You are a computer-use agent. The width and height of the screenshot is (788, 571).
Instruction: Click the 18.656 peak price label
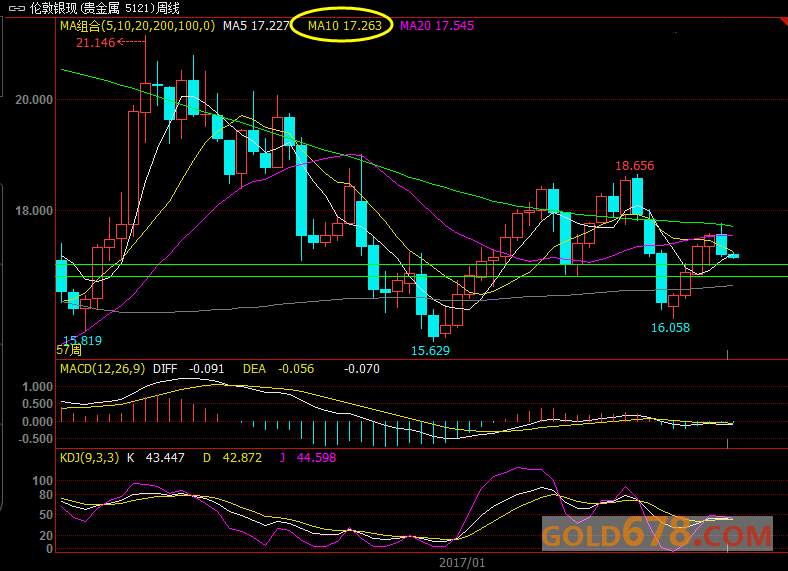[635, 166]
